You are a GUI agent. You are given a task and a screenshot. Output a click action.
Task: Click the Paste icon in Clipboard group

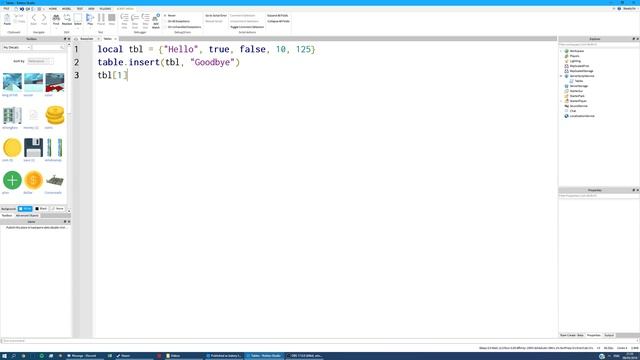[x=7, y=19]
